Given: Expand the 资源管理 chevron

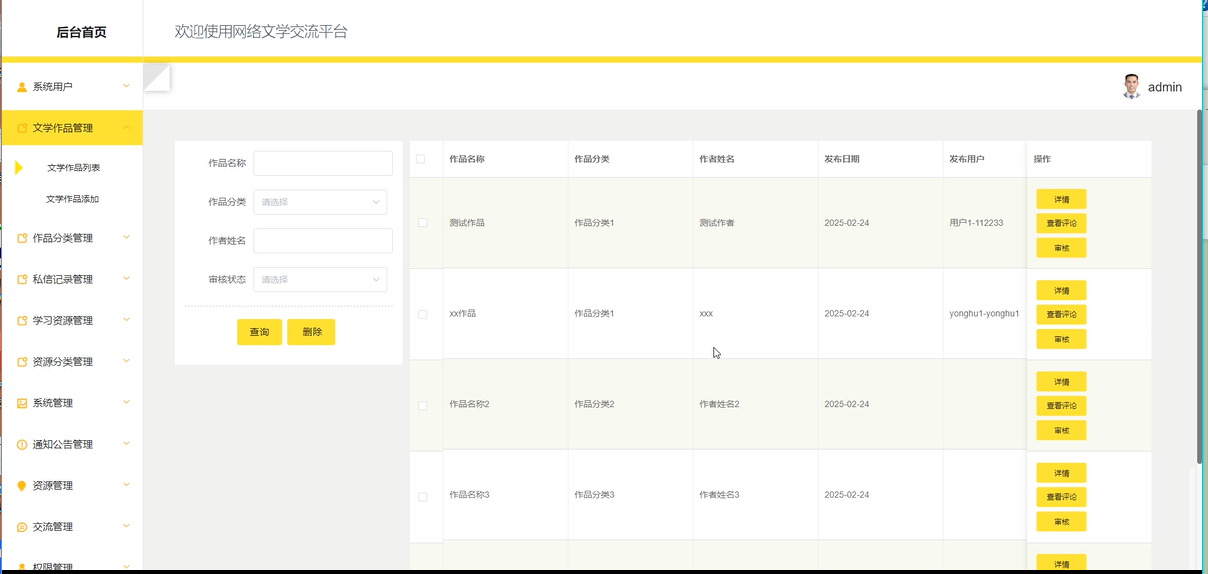Looking at the screenshot, I should pos(126,485).
